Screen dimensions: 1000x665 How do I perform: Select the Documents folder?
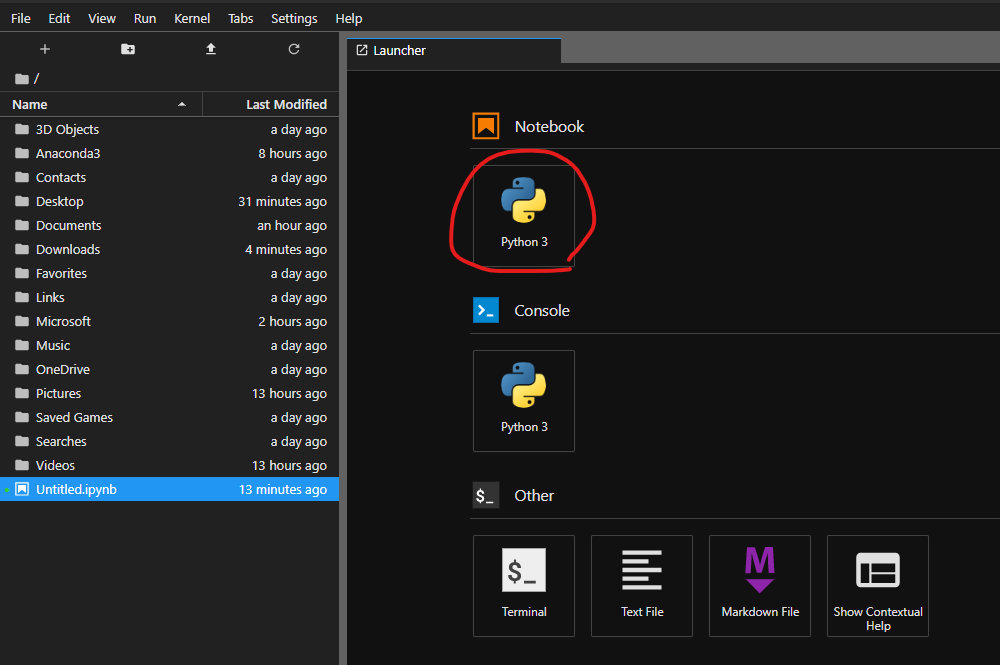169,225
